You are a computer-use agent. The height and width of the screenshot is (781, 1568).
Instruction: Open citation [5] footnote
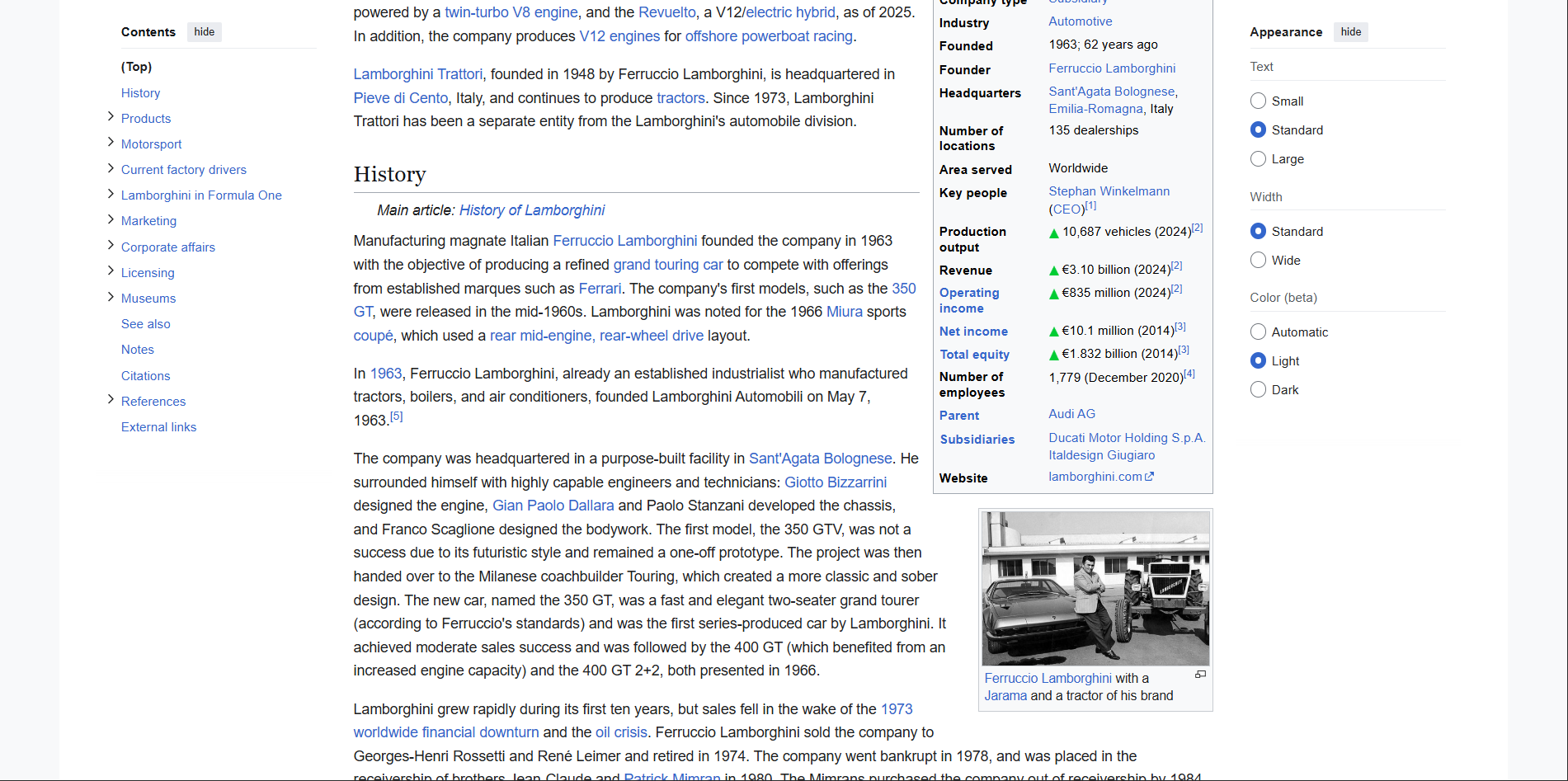pos(397,416)
